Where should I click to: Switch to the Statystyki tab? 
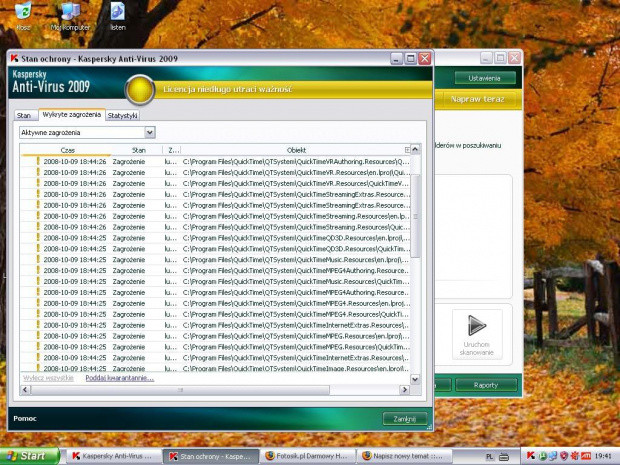click(123, 115)
